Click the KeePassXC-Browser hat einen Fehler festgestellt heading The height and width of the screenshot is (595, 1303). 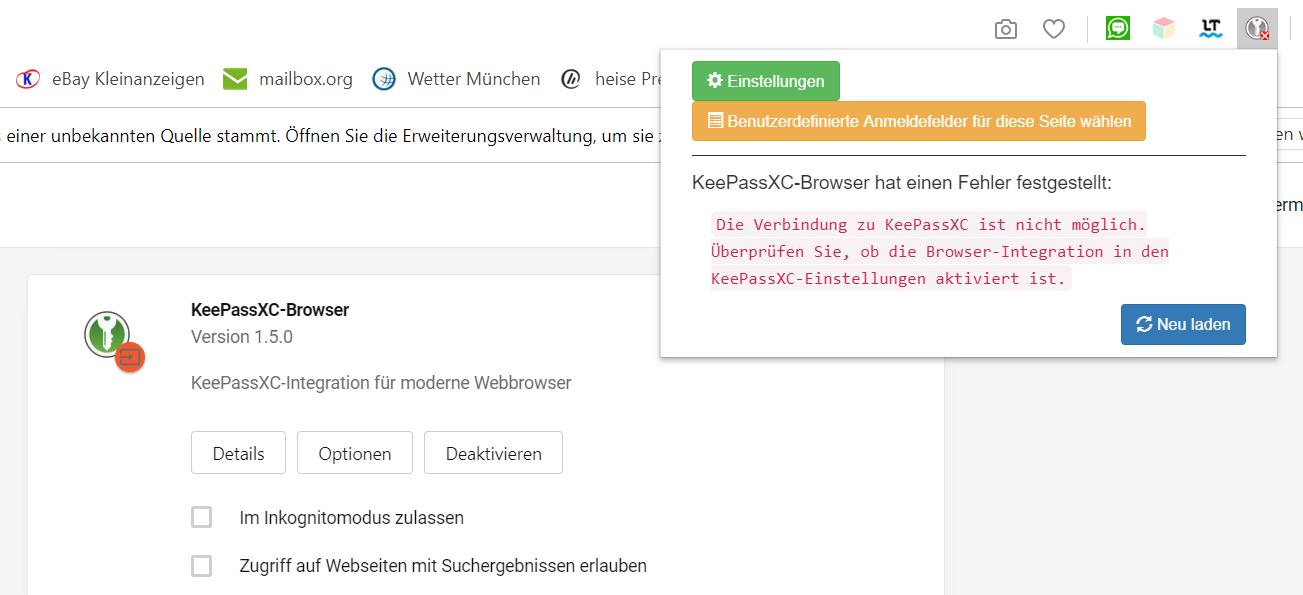pyautogui.click(x=902, y=183)
